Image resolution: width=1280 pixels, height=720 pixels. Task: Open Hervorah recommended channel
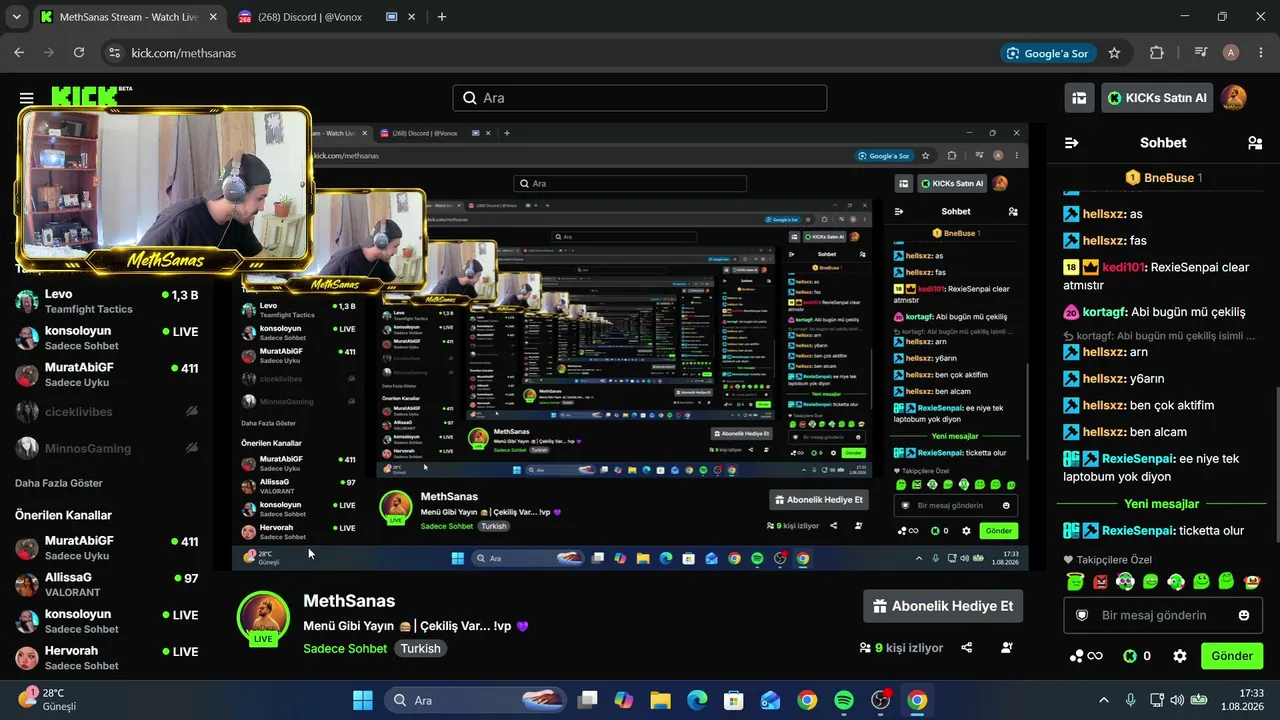click(107, 658)
